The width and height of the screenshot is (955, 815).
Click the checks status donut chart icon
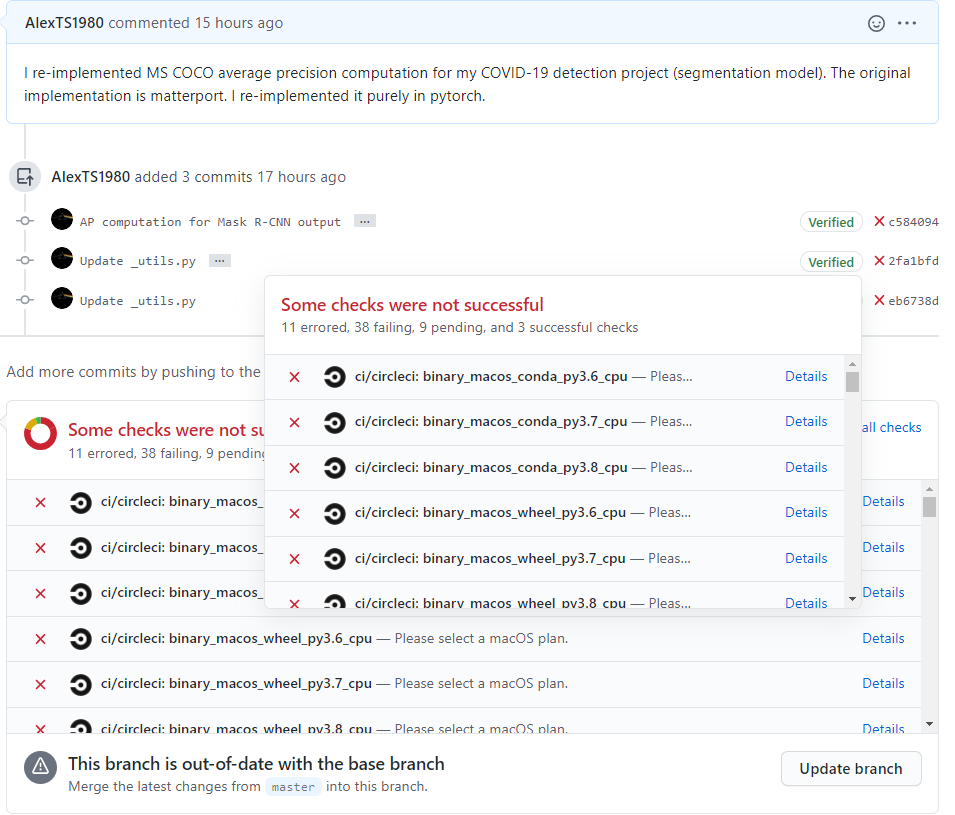pyautogui.click(x=41, y=434)
